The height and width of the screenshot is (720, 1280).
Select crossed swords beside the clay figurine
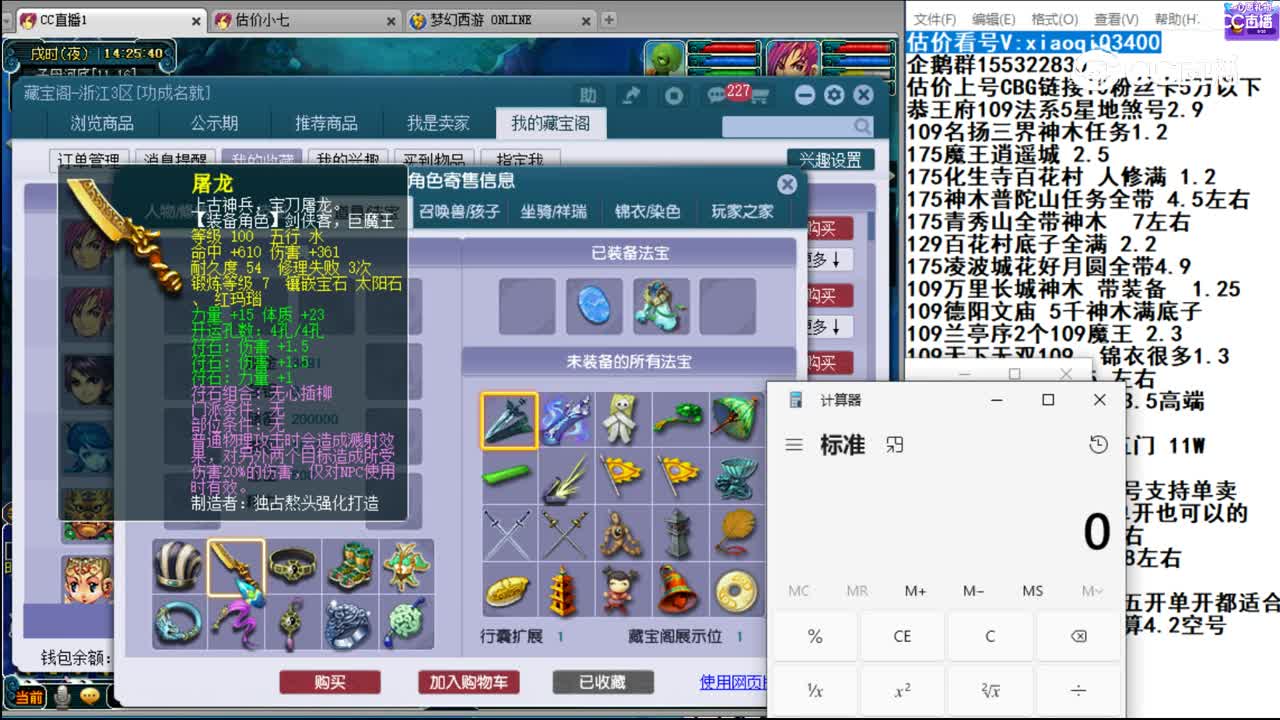click(566, 534)
